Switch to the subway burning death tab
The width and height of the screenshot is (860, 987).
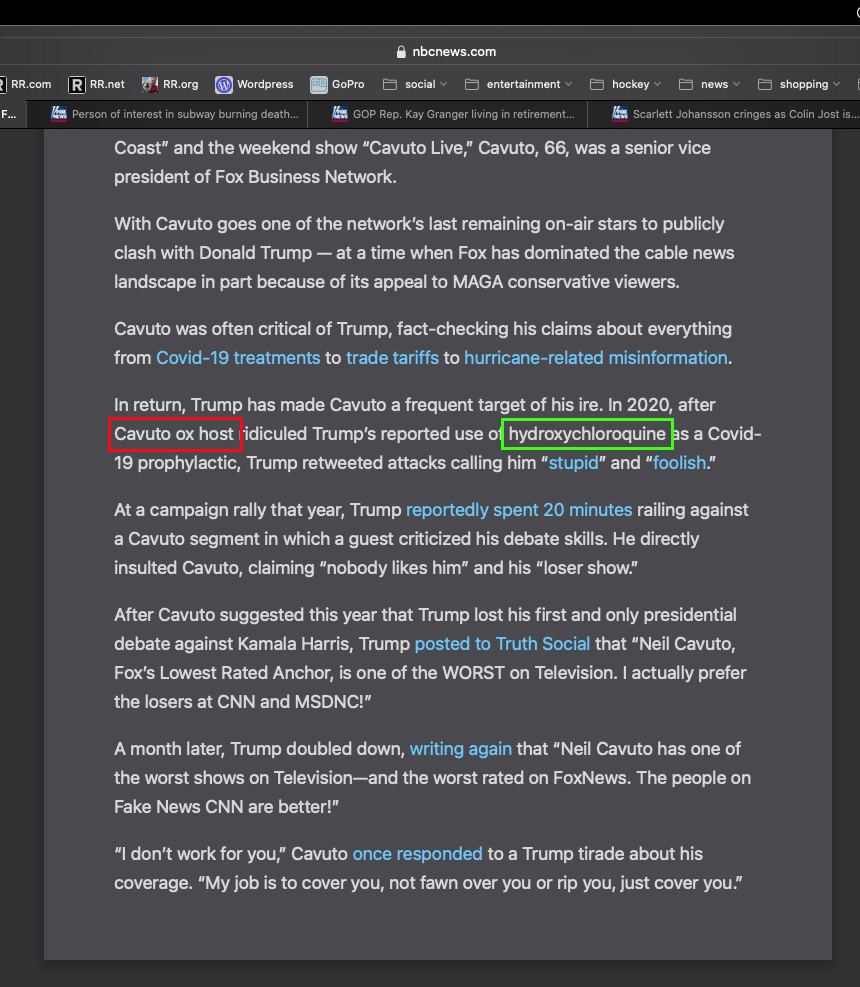point(175,114)
